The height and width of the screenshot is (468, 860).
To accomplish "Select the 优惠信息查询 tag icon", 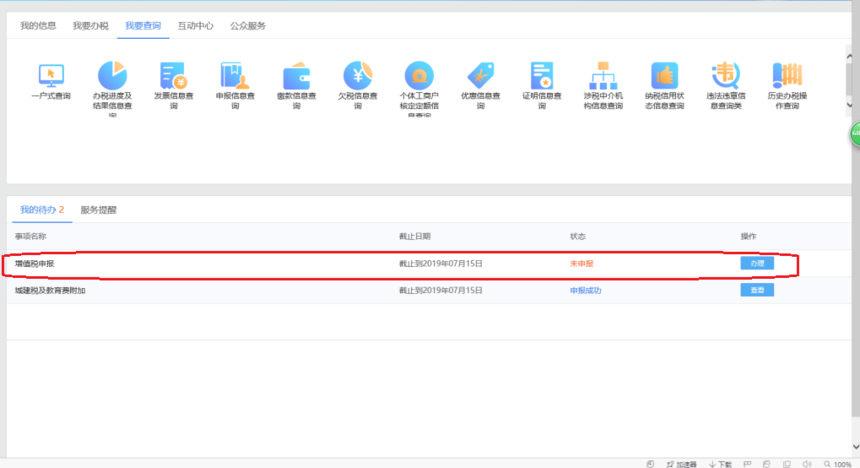I will click(x=480, y=76).
